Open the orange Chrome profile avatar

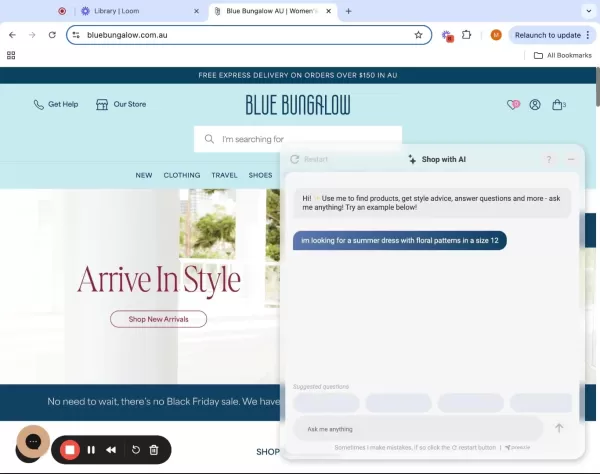point(496,35)
